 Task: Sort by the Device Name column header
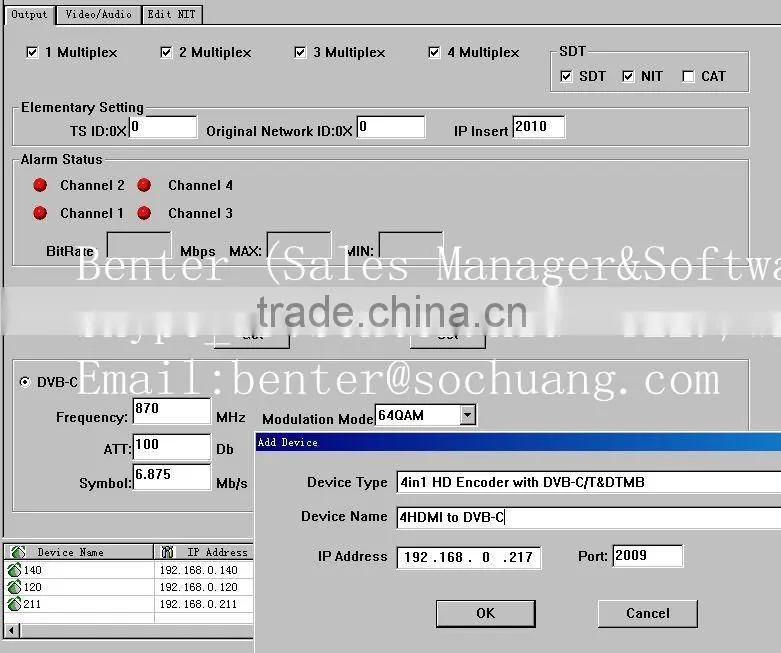79,552
